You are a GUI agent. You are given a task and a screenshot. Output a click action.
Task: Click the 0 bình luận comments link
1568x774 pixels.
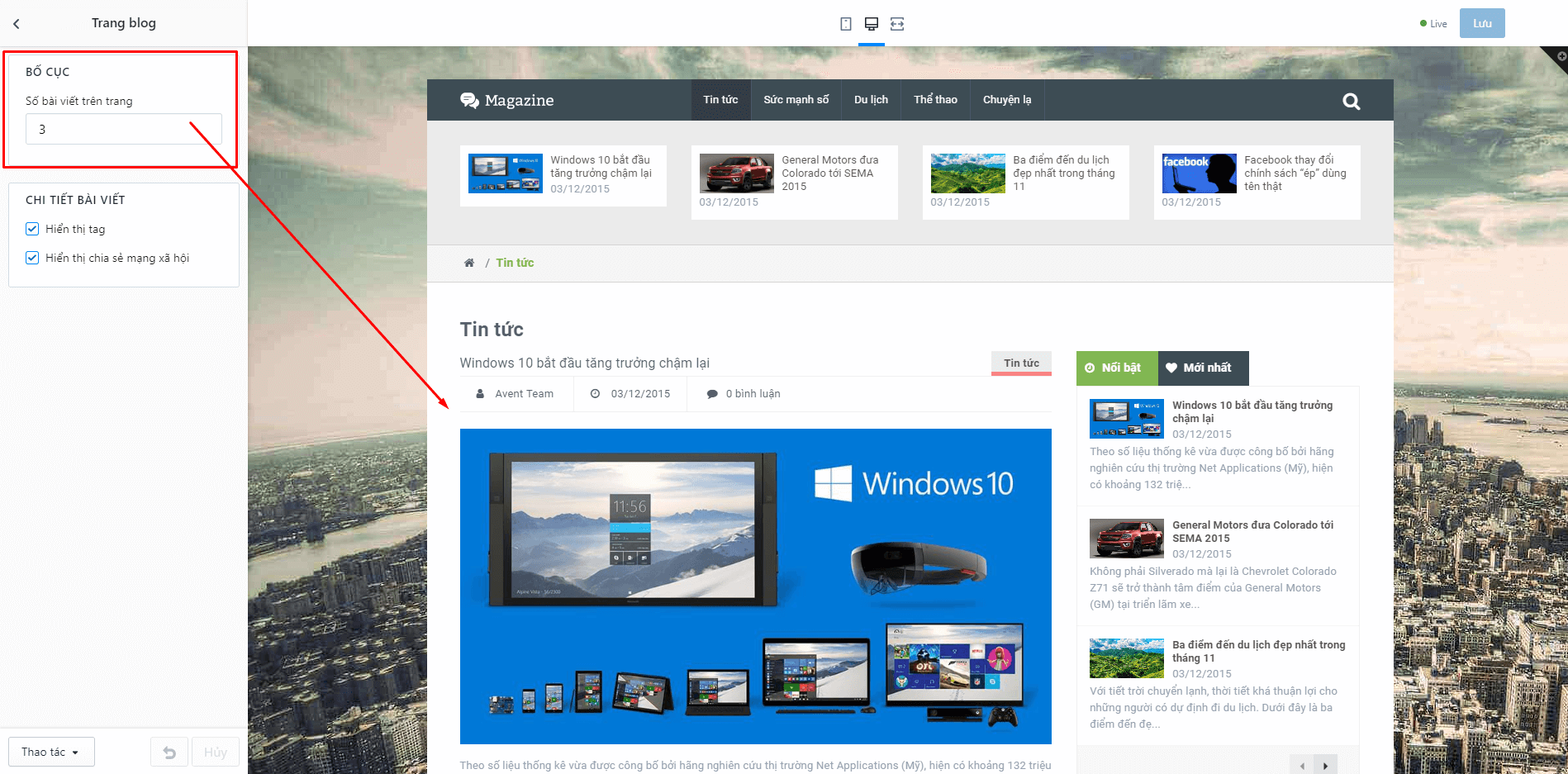point(753,394)
